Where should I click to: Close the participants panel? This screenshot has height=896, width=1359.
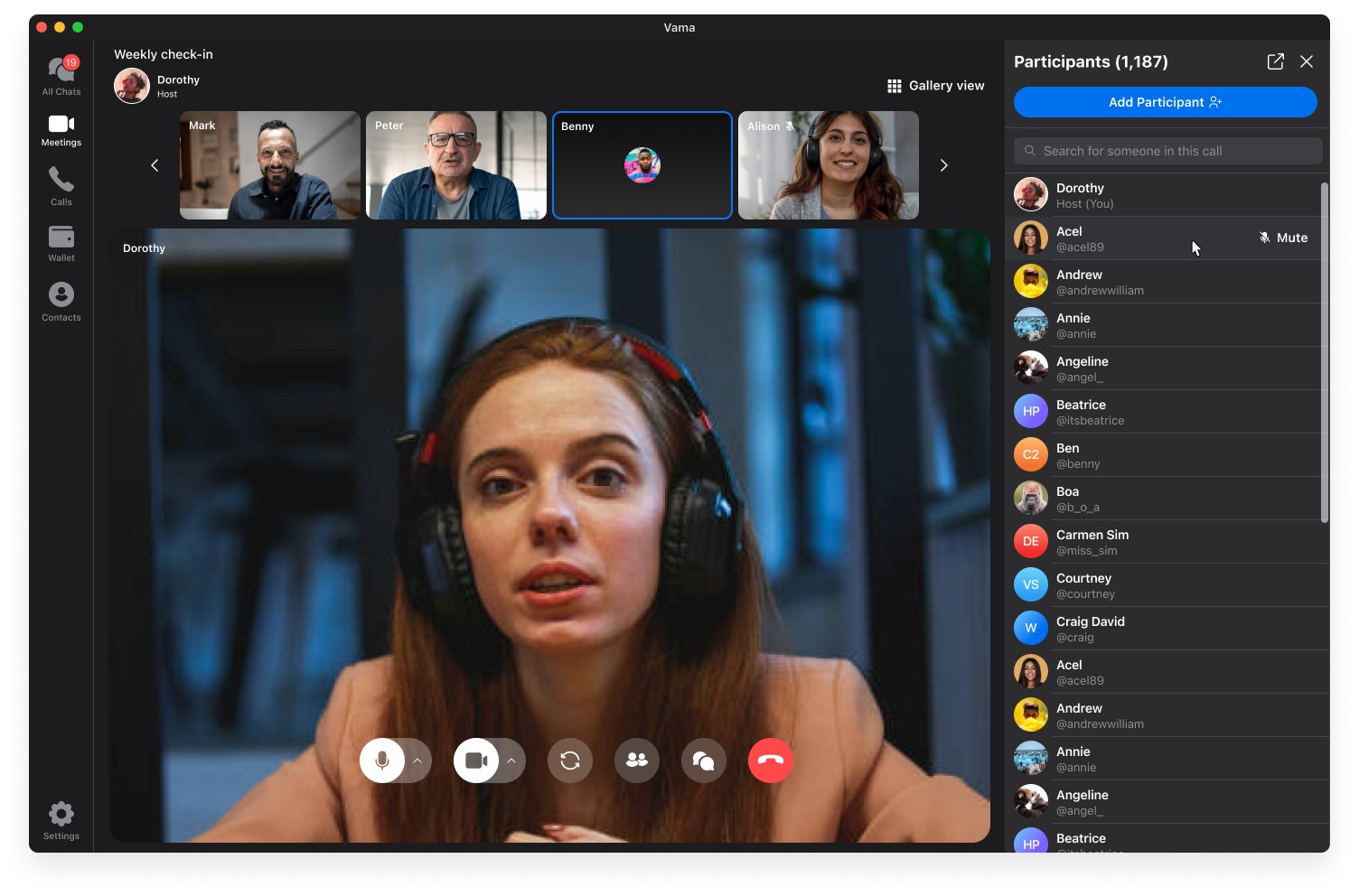[x=1307, y=61]
